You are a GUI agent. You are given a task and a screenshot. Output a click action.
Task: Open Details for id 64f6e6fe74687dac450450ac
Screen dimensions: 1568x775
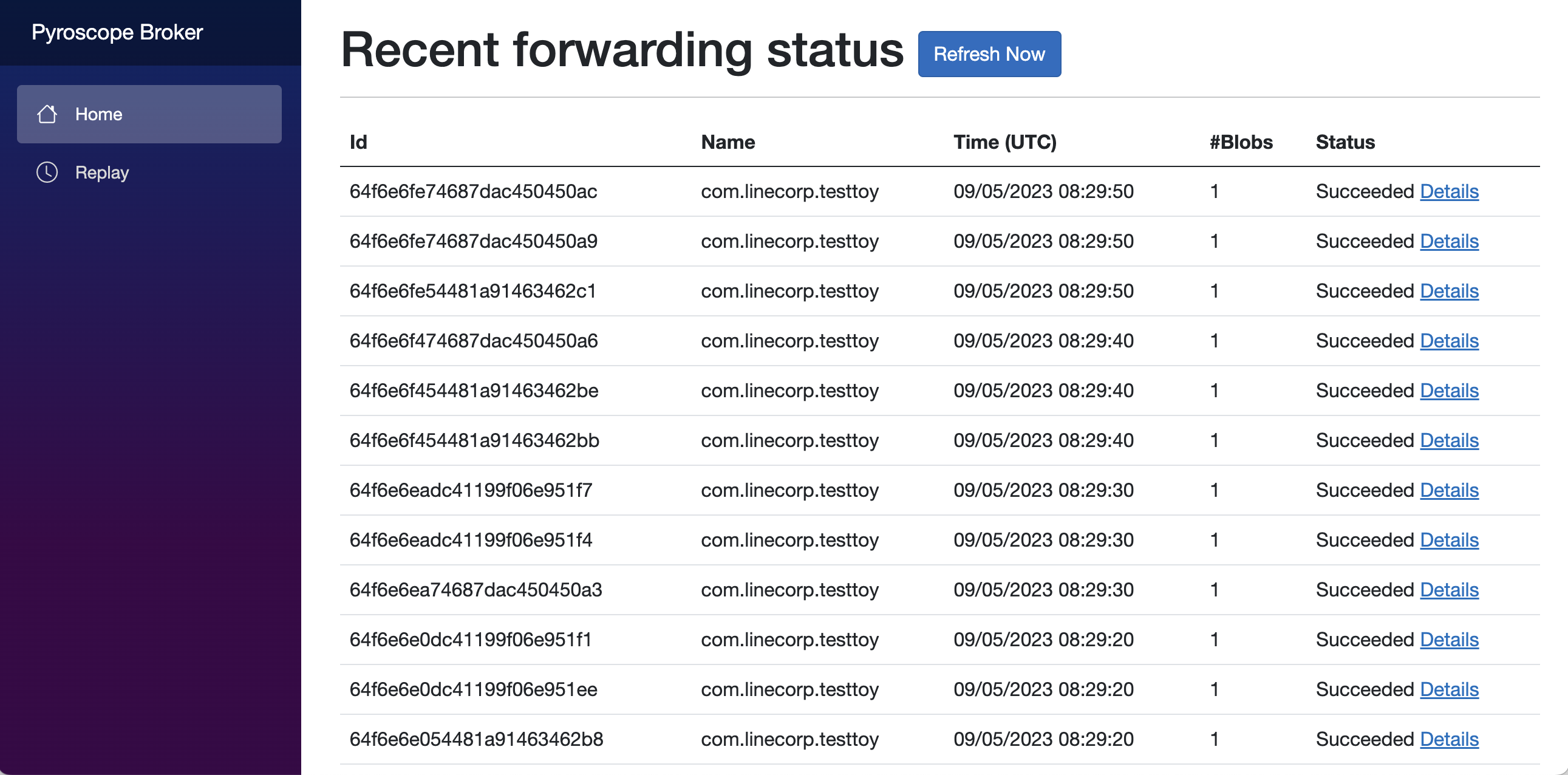1449,191
